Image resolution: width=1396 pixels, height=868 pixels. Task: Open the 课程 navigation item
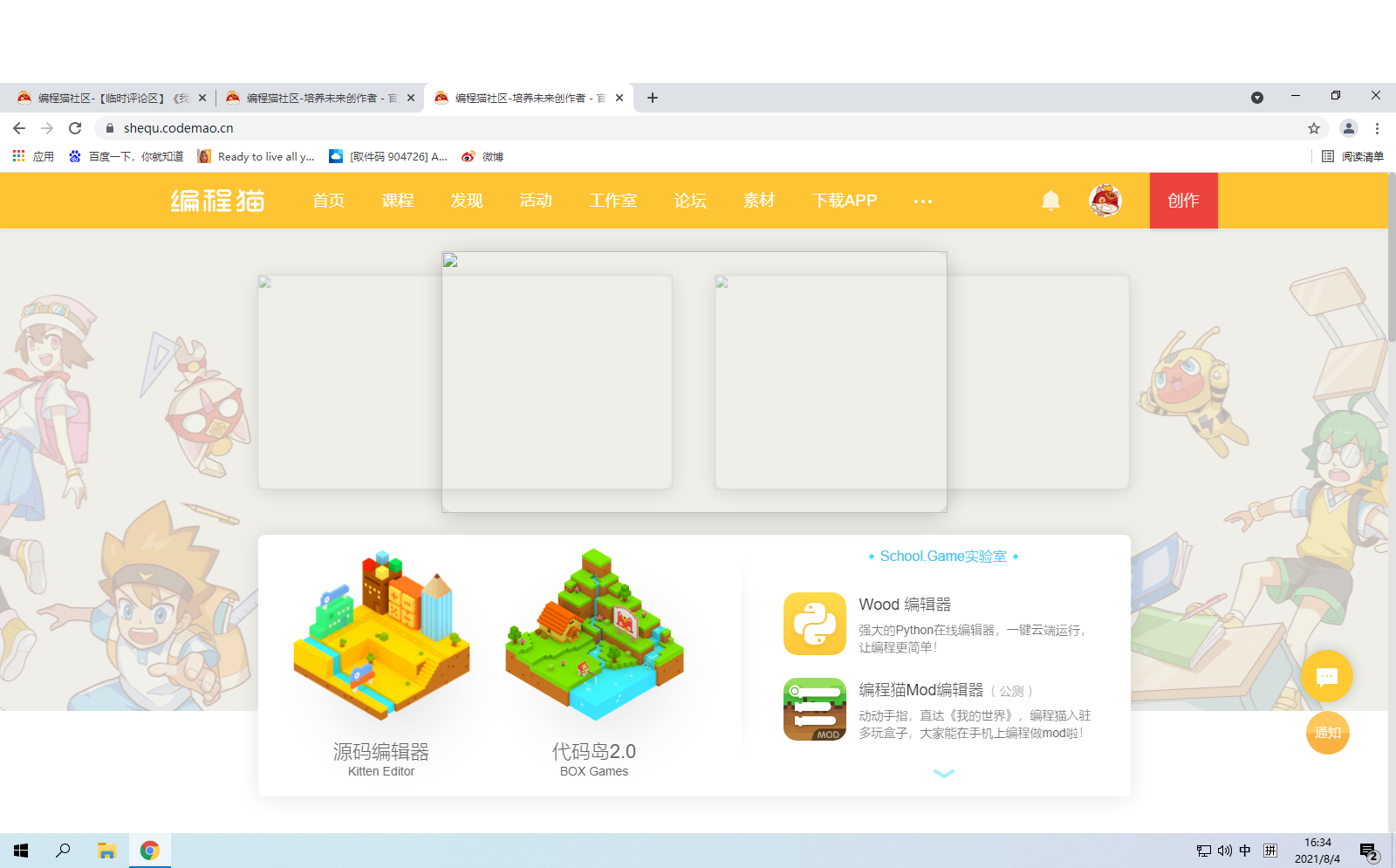(x=398, y=201)
